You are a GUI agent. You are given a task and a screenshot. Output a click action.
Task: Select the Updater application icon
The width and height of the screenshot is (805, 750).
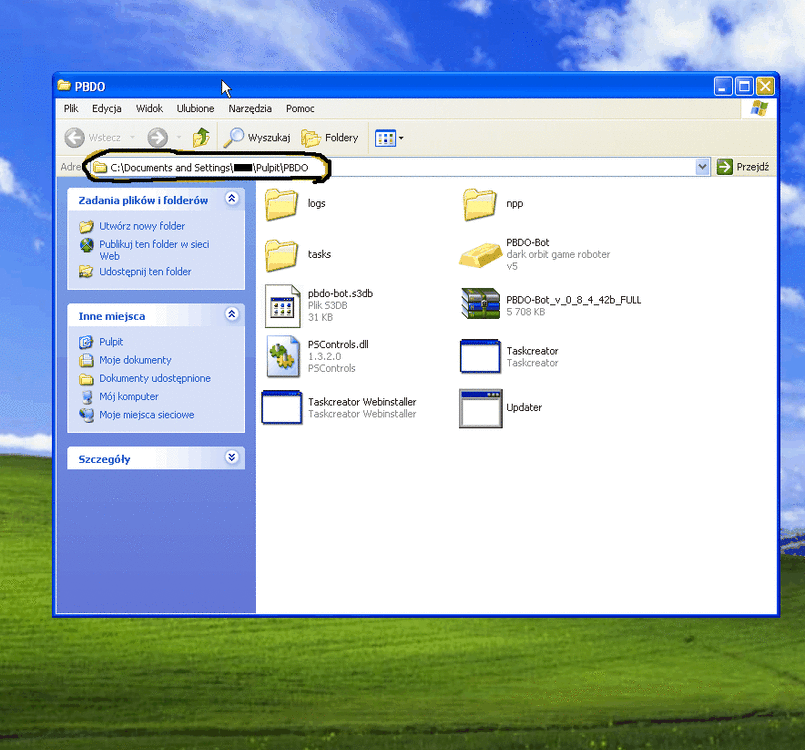[x=480, y=408]
